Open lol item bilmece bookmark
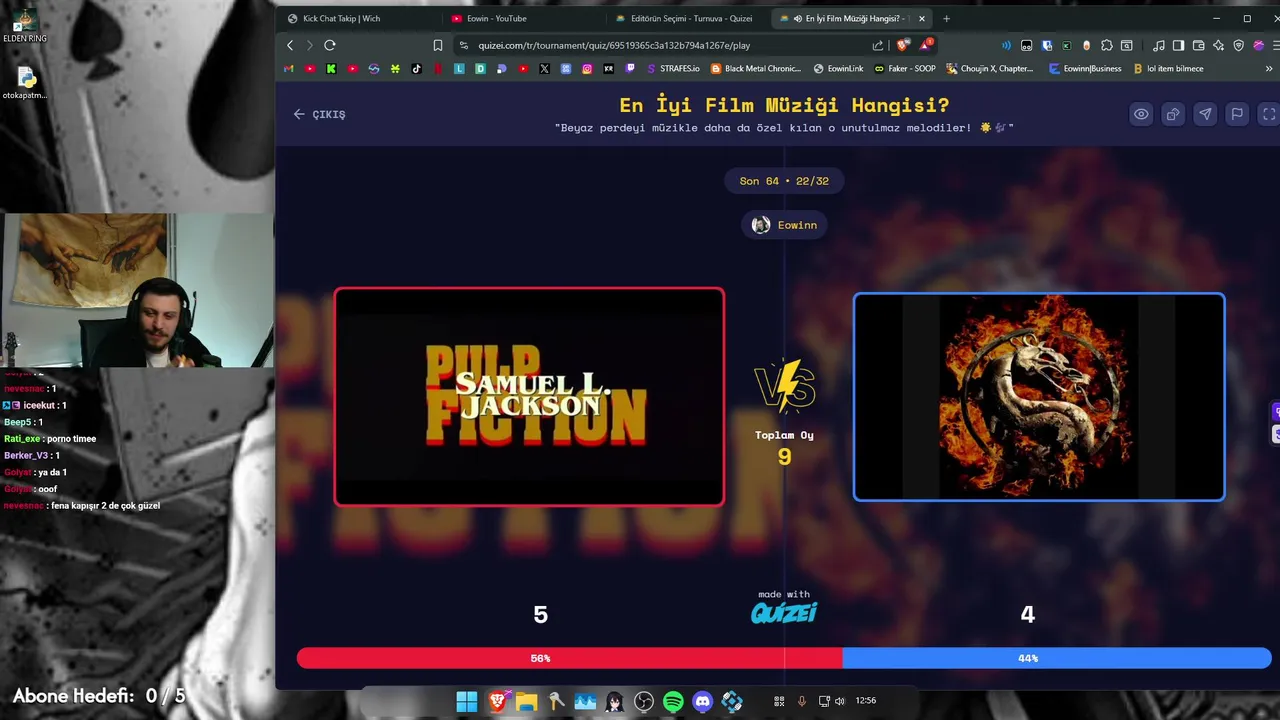Screen dimensions: 1280x720 tap(1168, 69)
